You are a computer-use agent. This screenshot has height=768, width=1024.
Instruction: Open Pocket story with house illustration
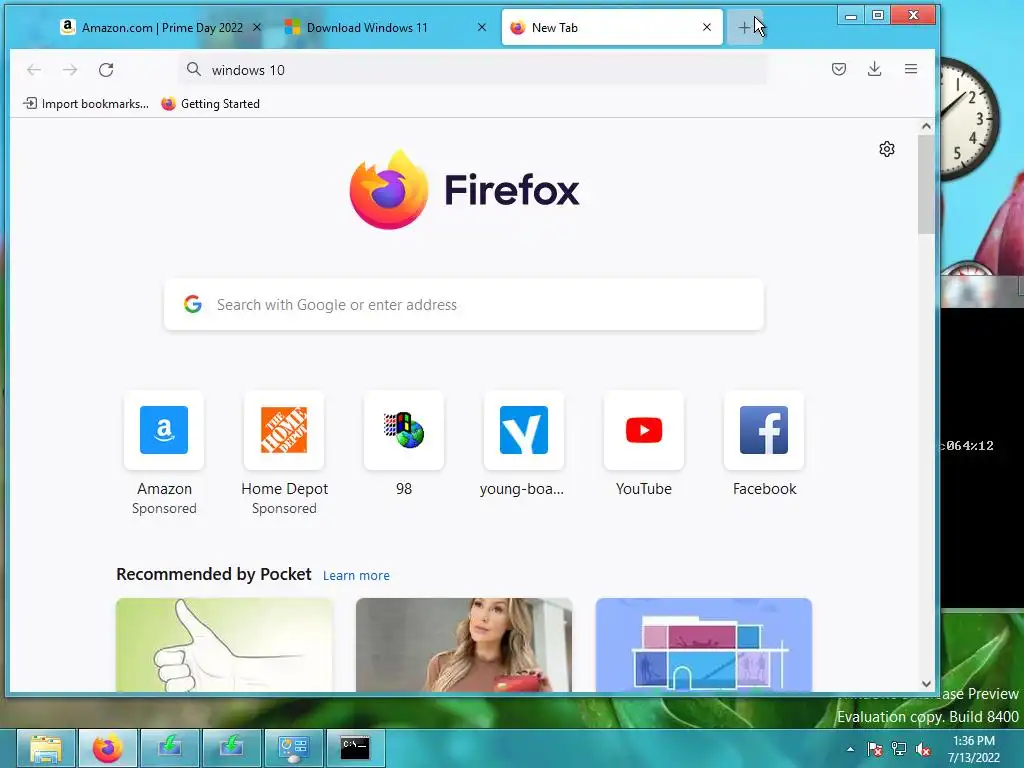703,645
